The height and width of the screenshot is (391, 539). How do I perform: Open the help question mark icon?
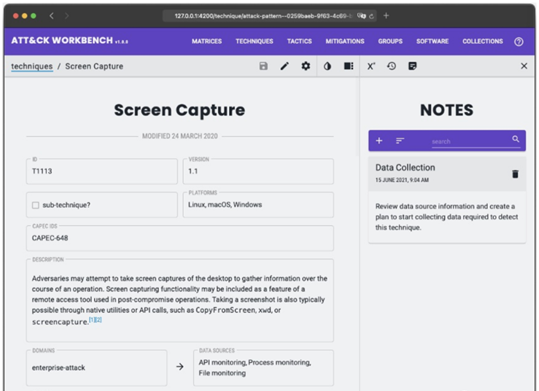coord(519,42)
